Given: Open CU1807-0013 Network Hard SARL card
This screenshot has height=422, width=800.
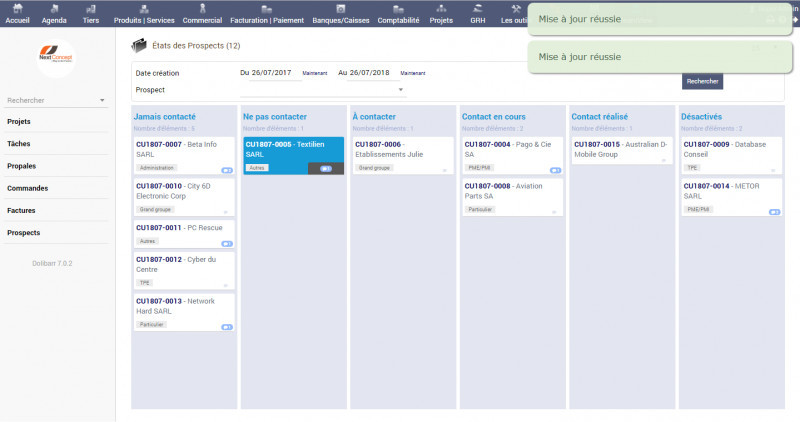Looking at the screenshot, I should click(184, 312).
